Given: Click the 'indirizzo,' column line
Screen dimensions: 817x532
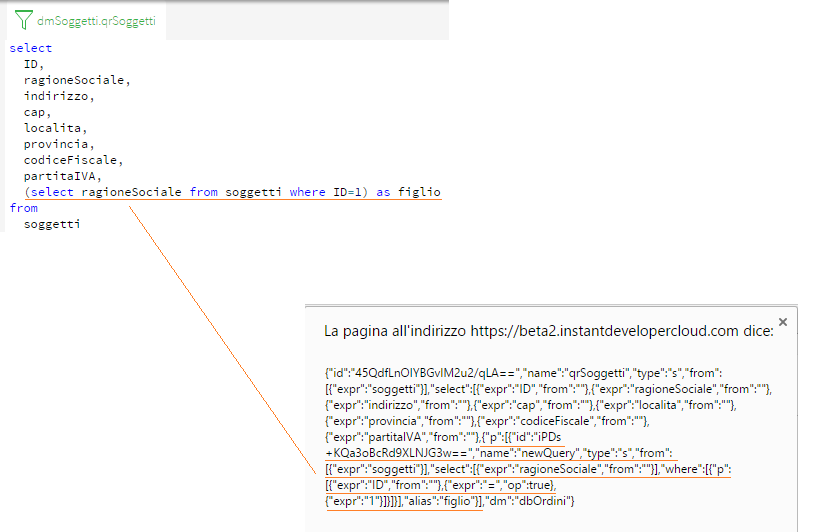Looking at the screenshot, I should [x=59, y=96].
